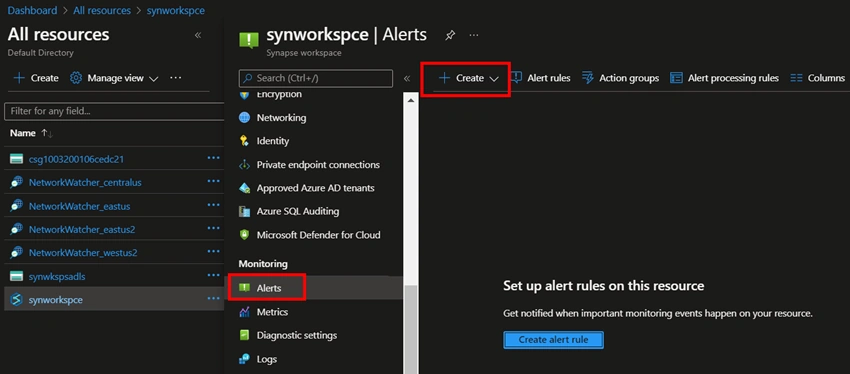
Task: Click the Diagnostic settings icon
Action: pyautogui.click(x=244, y=335)
